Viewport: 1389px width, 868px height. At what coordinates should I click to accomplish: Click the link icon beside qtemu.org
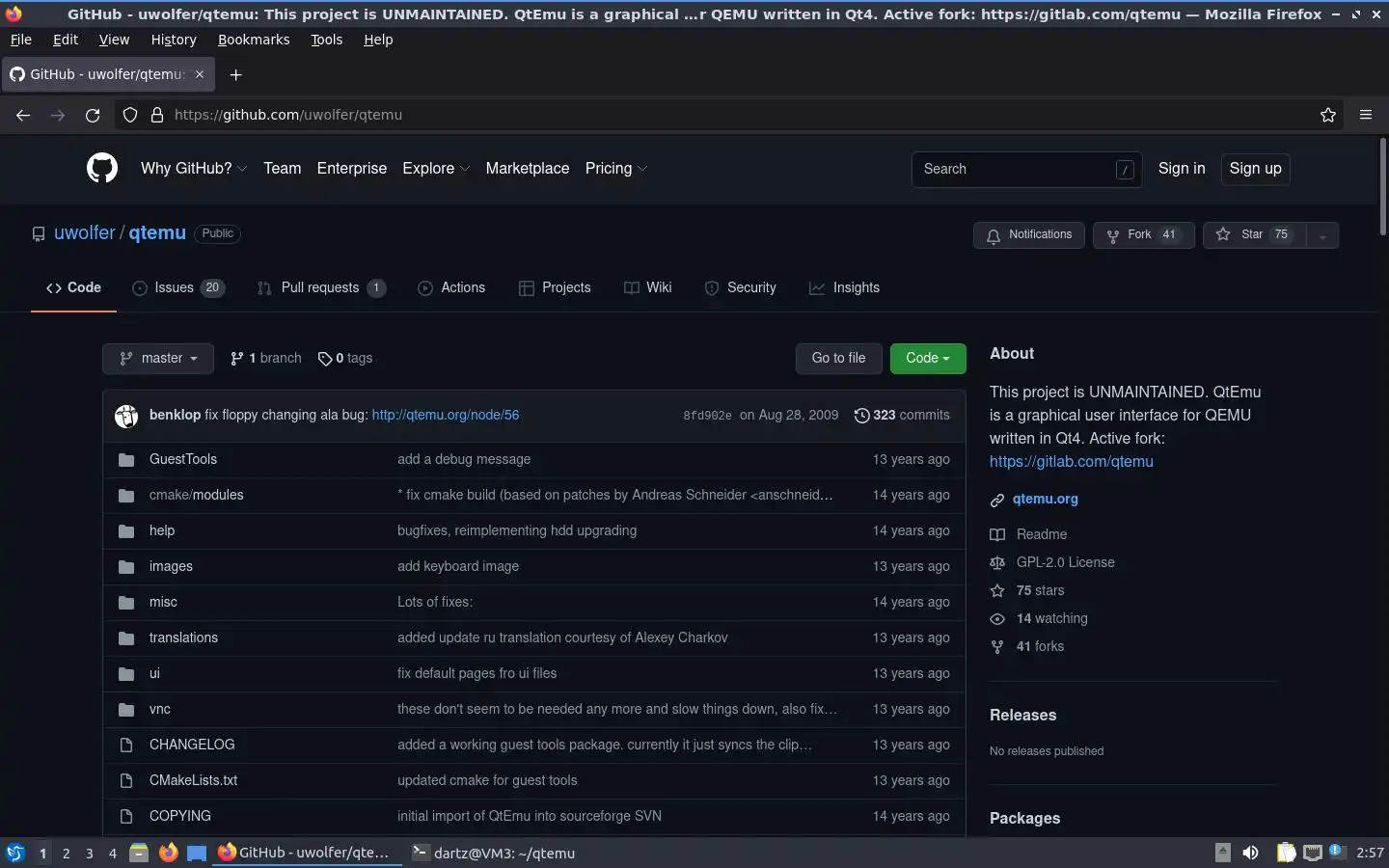click(x=997, y=500)
